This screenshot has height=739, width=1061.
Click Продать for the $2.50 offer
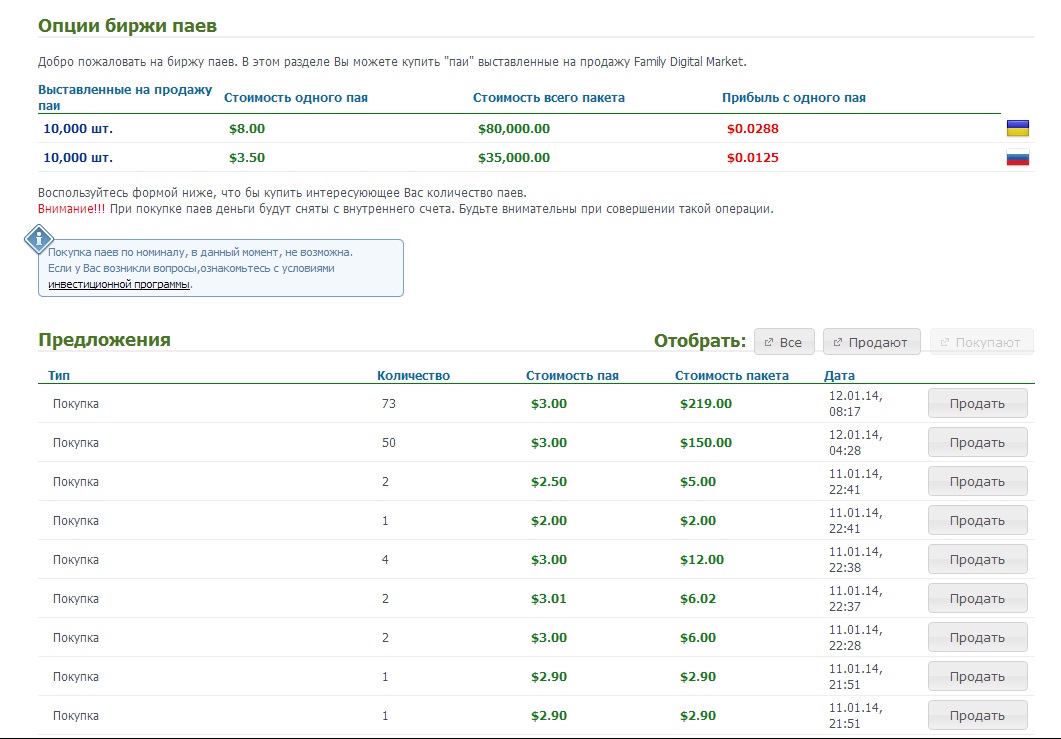click(977, 481)
